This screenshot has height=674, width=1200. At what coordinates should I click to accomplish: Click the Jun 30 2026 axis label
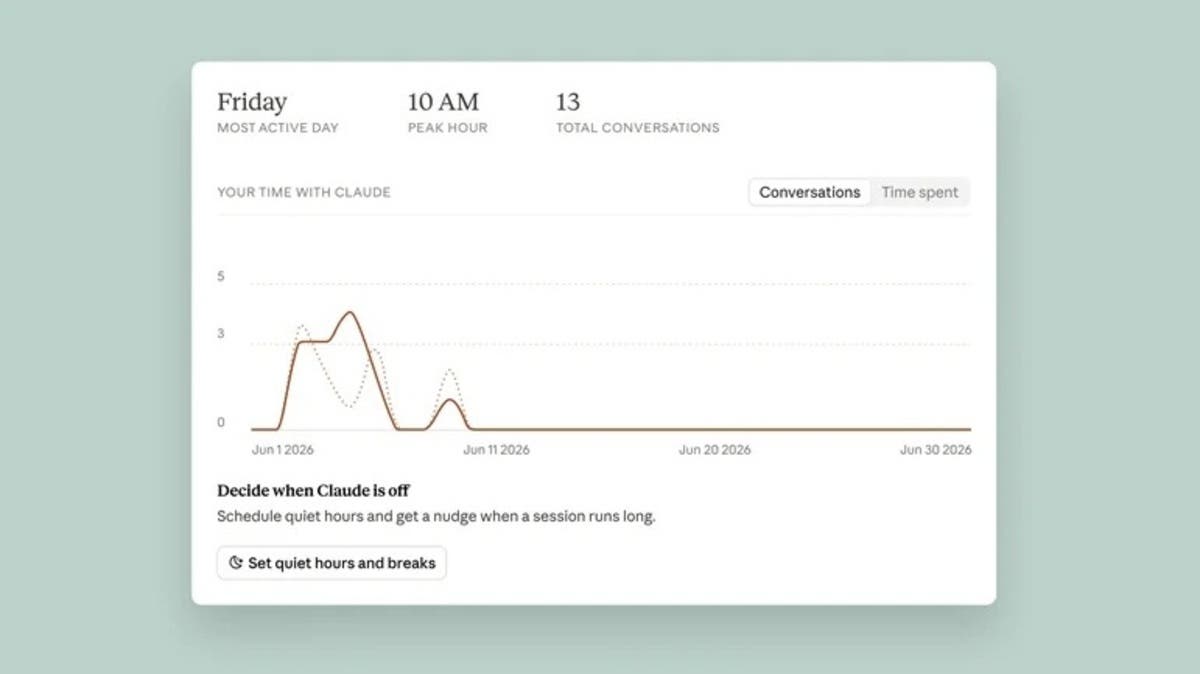(935, 450)
